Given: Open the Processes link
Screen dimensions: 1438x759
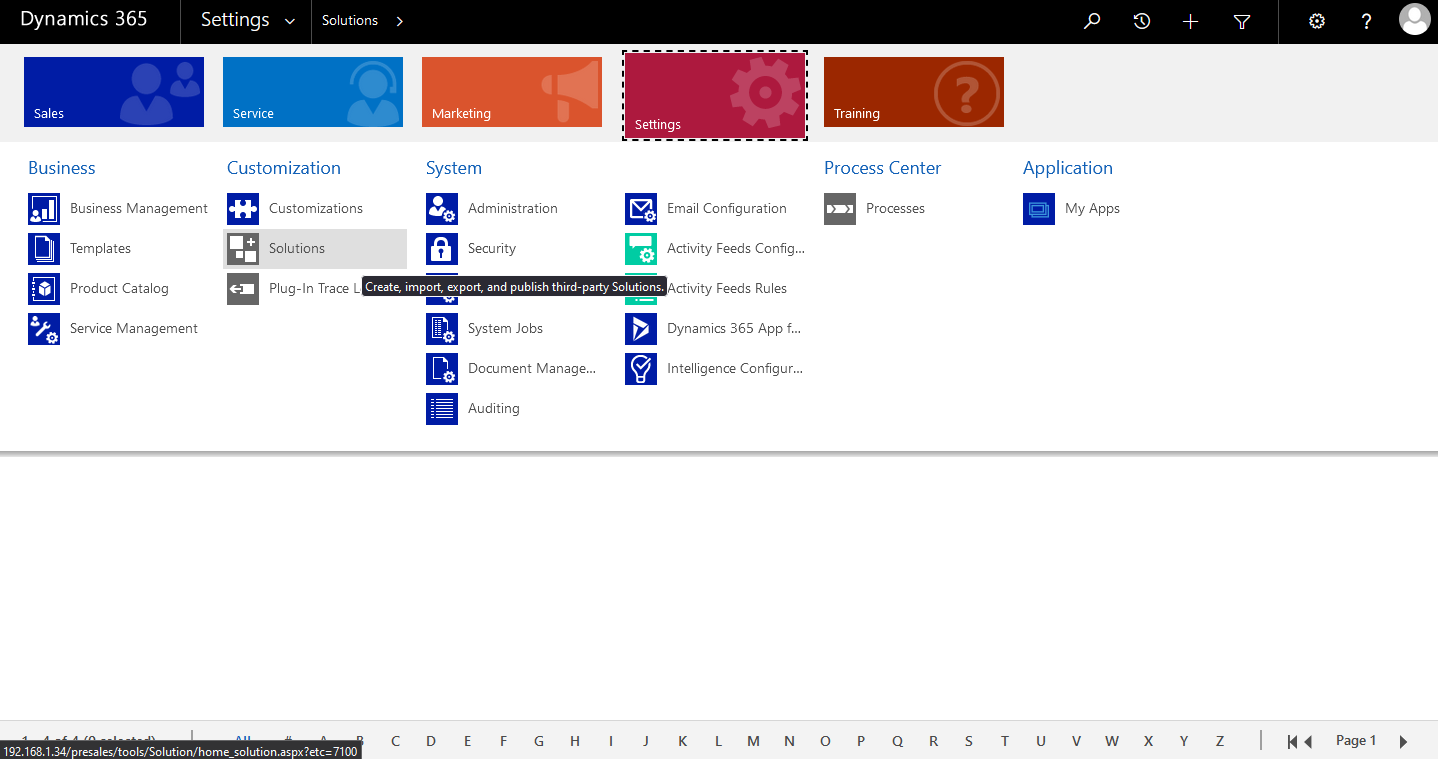Looking at the screenshot, I should pos(895,209).
